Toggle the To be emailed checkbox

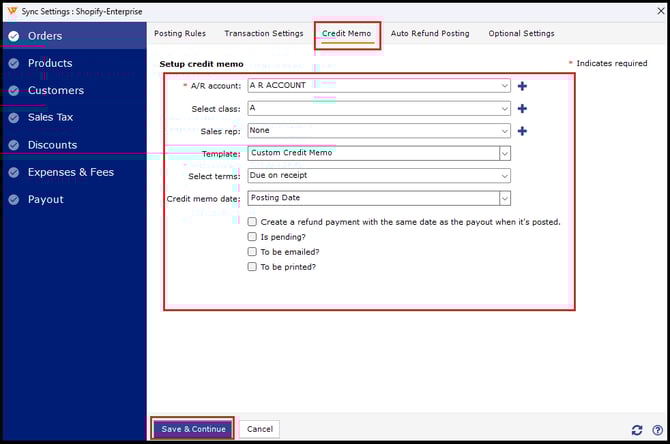(253, 252)
